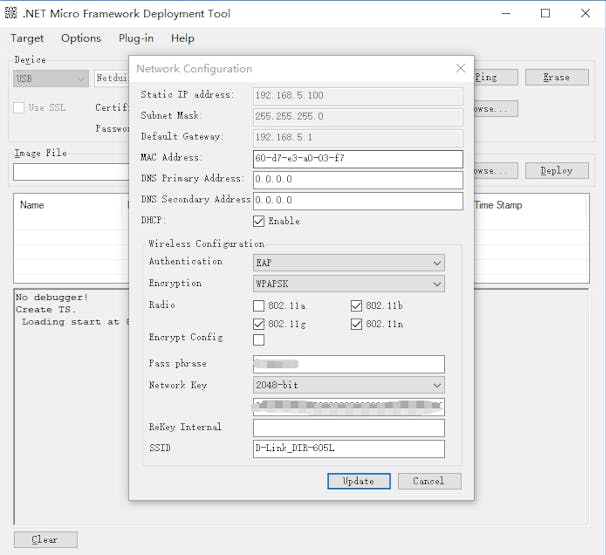Click the SSID field
606x555 pixels.
[349, 449]
